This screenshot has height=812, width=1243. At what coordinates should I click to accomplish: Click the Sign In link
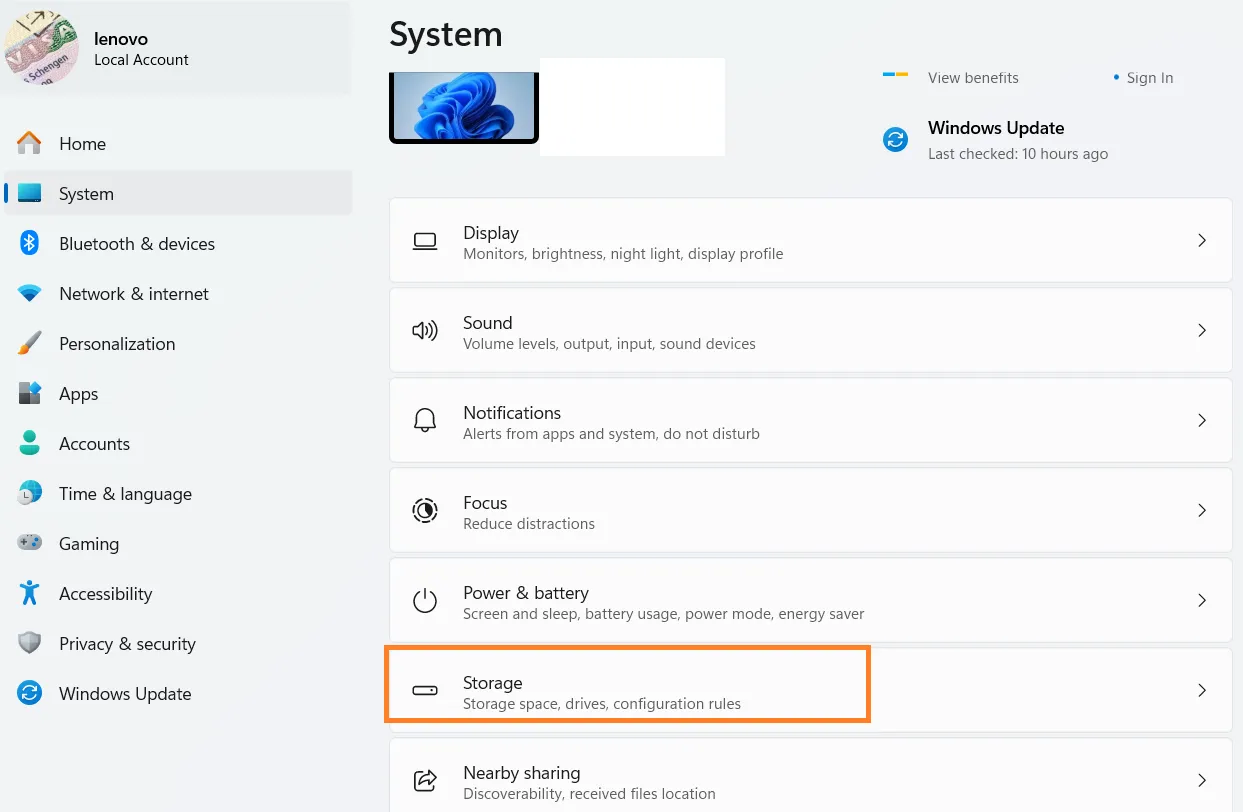(1149, 77)
